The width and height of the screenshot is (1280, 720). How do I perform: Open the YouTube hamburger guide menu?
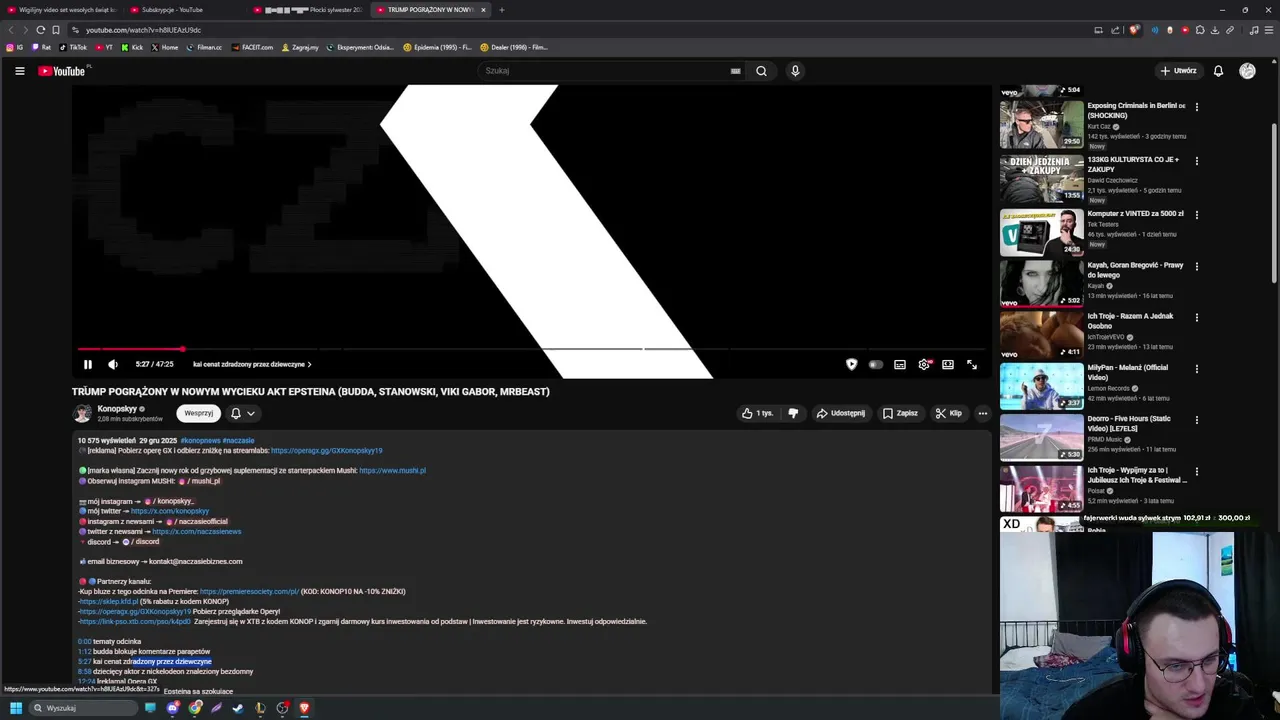[x=19, y=71]
